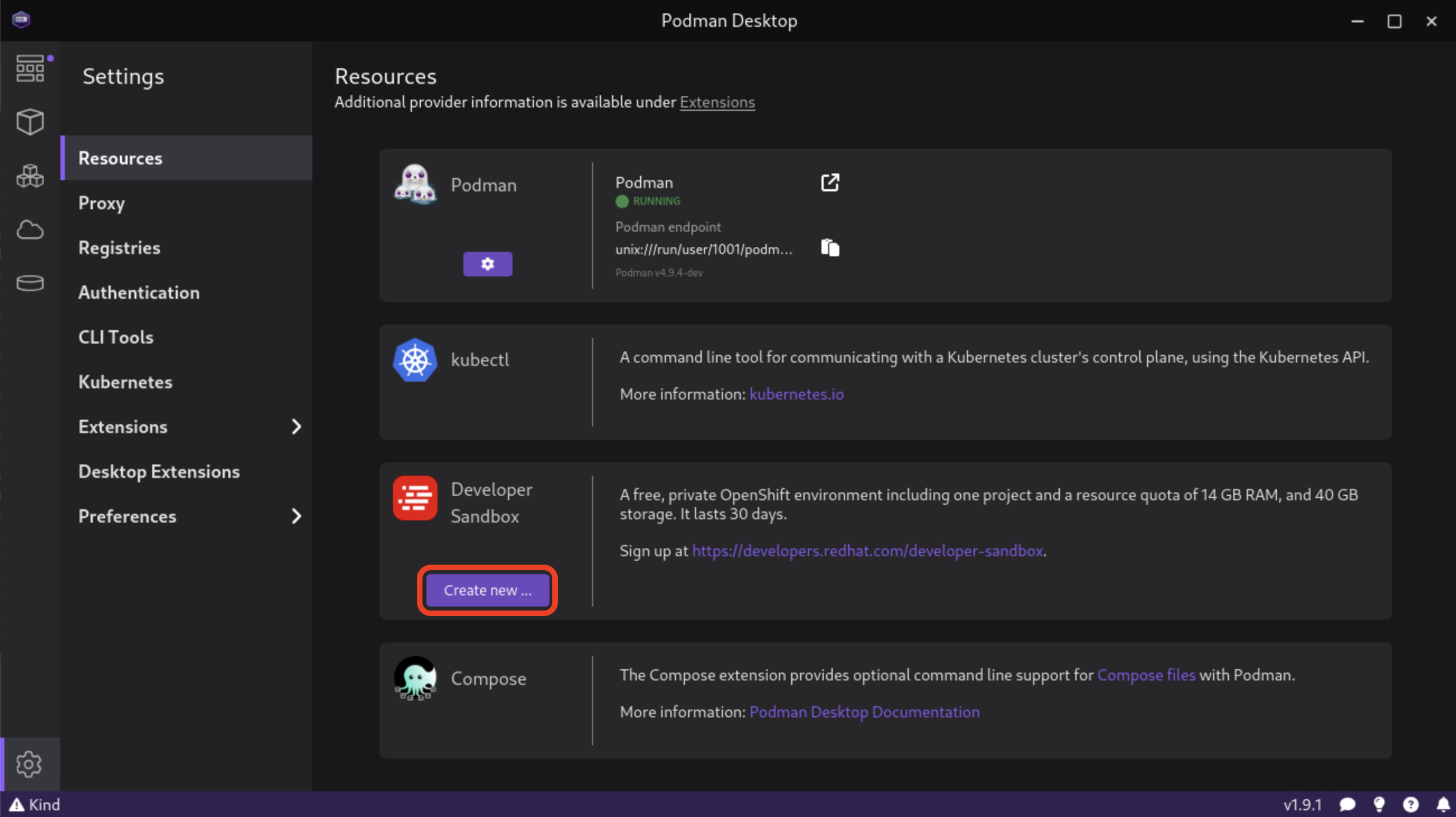
Task: Select Resources in the settings menu
Action: click(186, 158)
